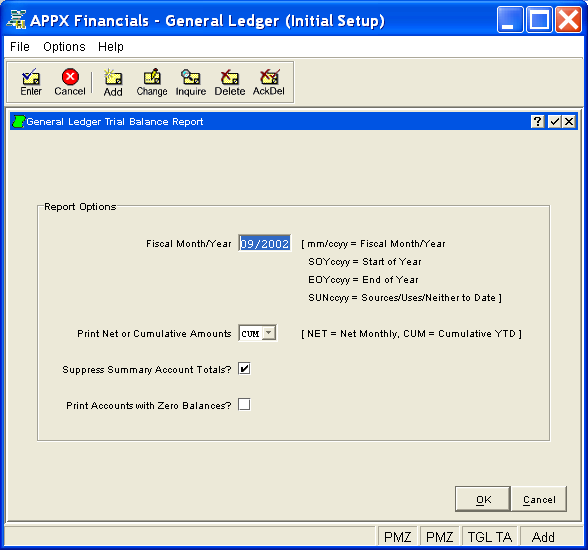Click the Add status bar indicator
Viewport: 588px width, 550px height.
[543, 537]
